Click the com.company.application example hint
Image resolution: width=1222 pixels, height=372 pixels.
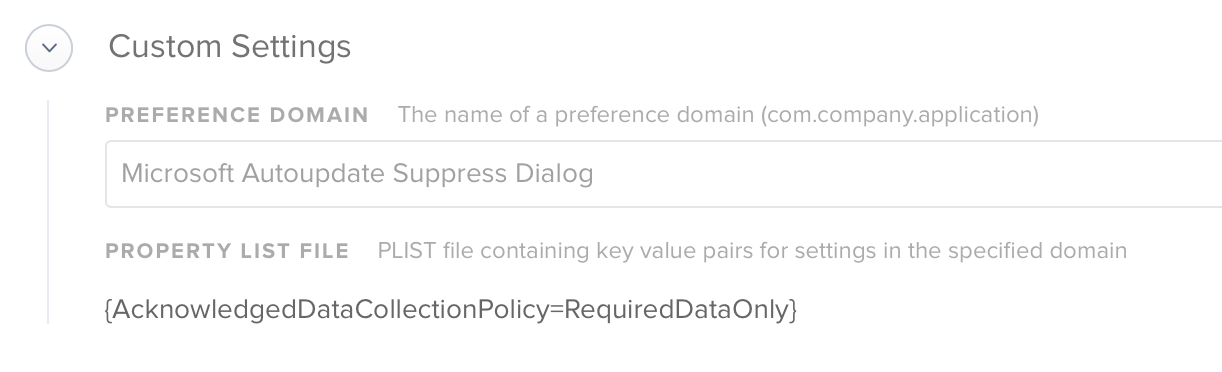pos(900,115)
